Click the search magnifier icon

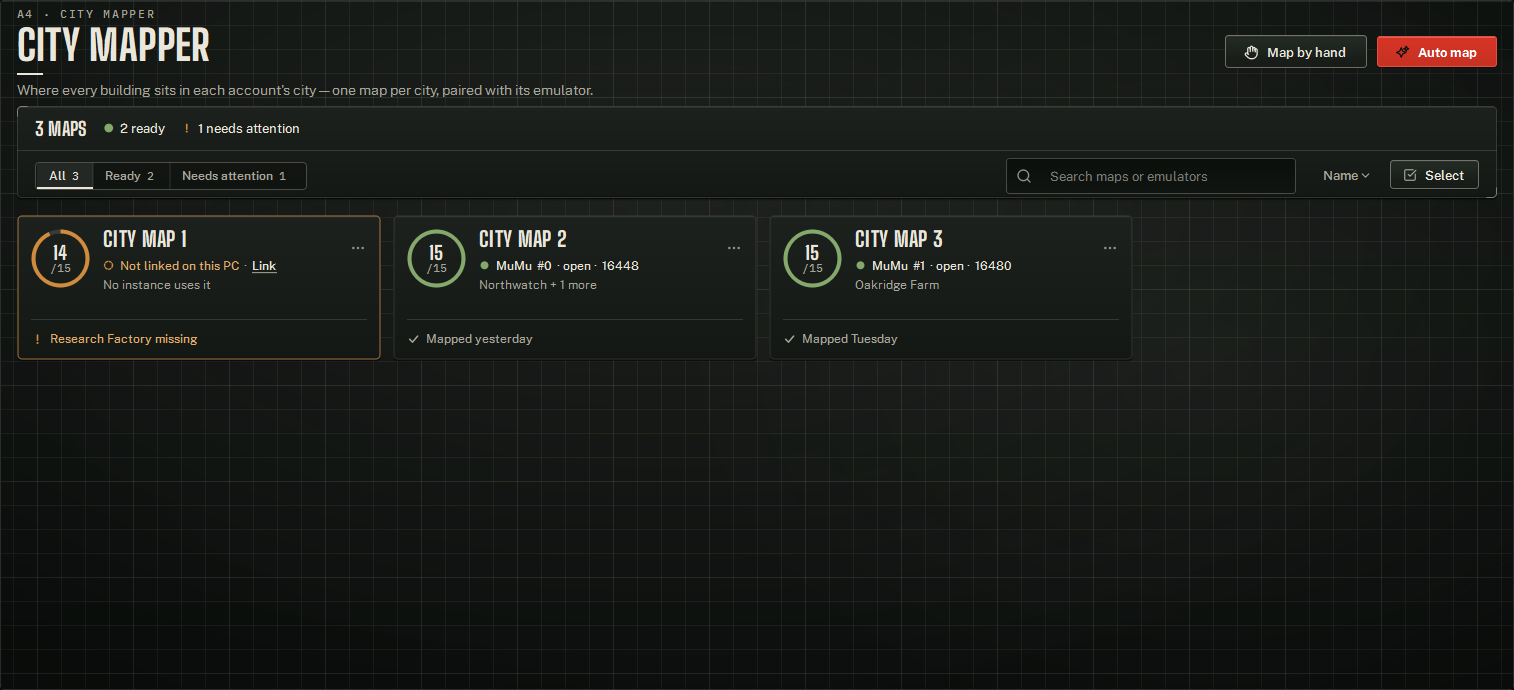point(1024,176)
